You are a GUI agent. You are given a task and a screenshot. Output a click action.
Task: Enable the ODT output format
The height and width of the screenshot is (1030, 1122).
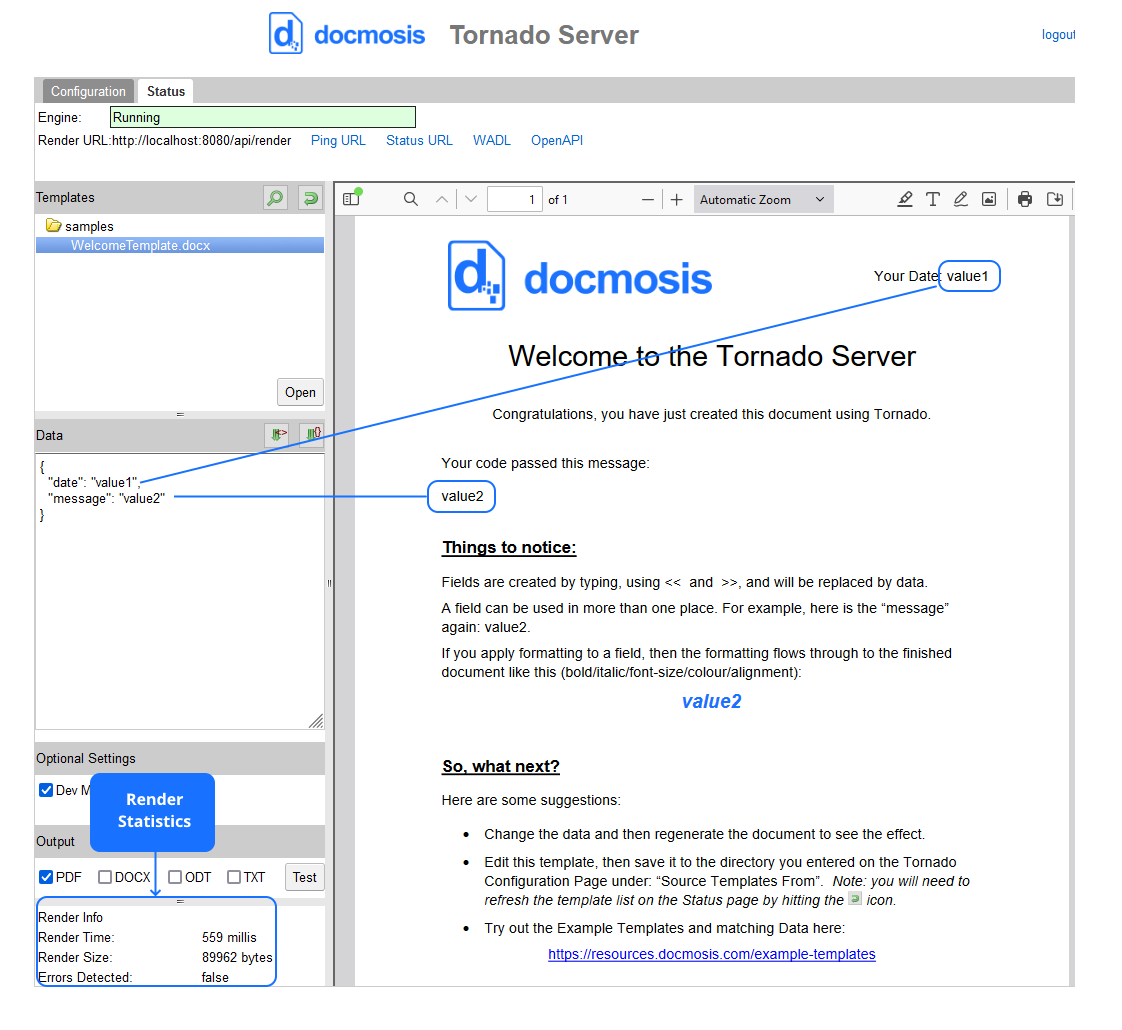175,877
